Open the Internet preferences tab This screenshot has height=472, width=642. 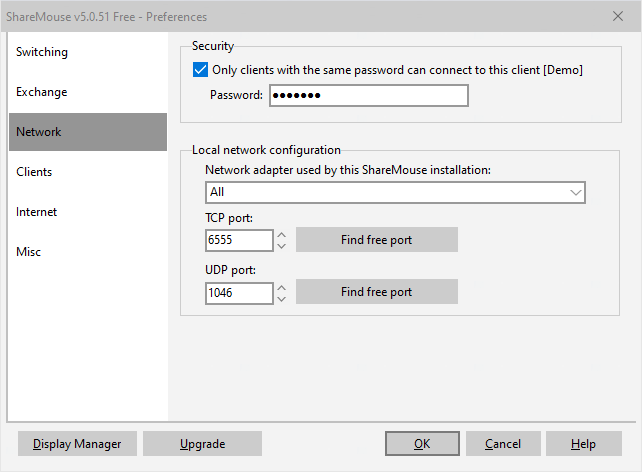click(88, 212)
